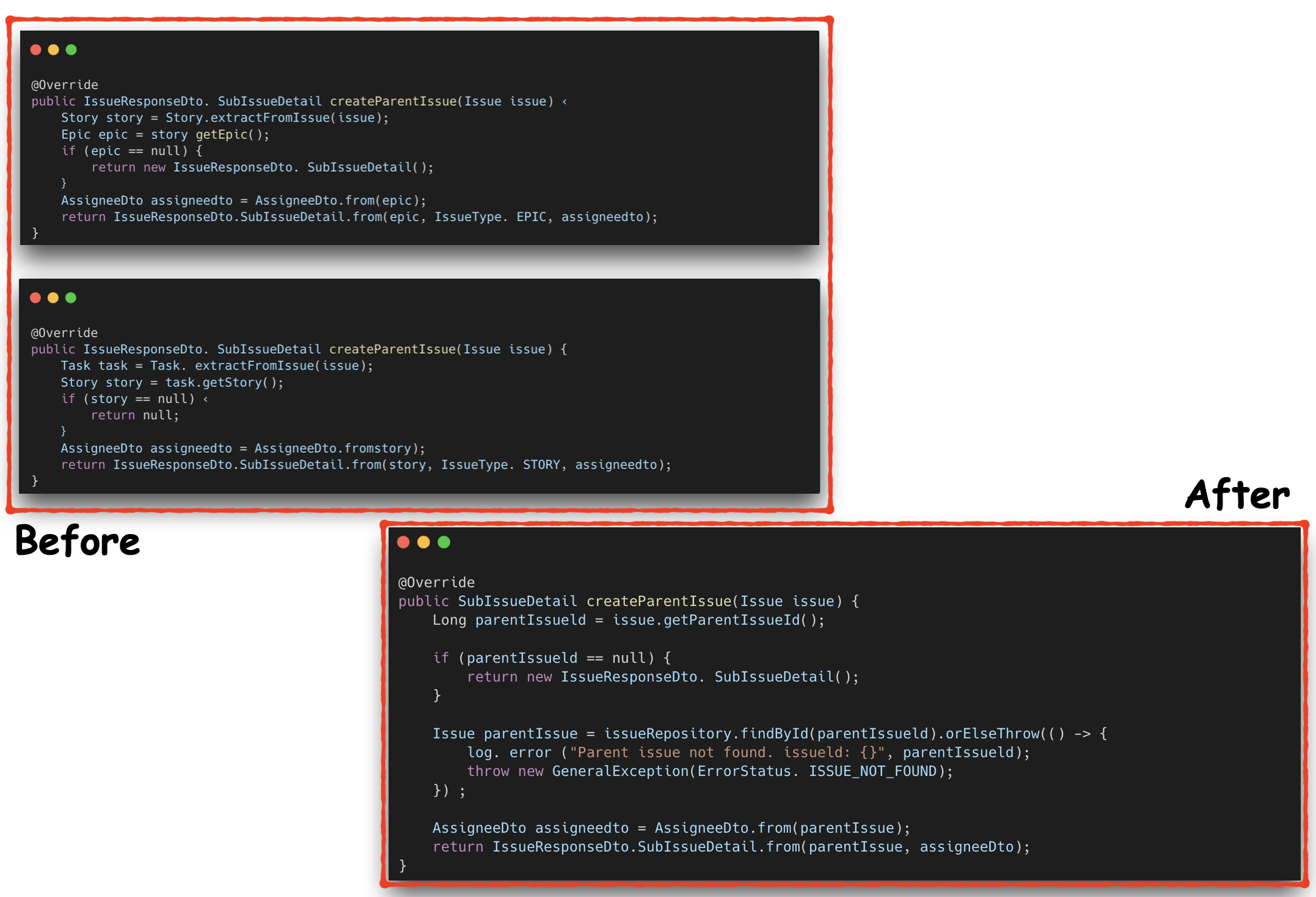
Task: Click the "if (story == null)" line
Action: click(x=134, y=399)
